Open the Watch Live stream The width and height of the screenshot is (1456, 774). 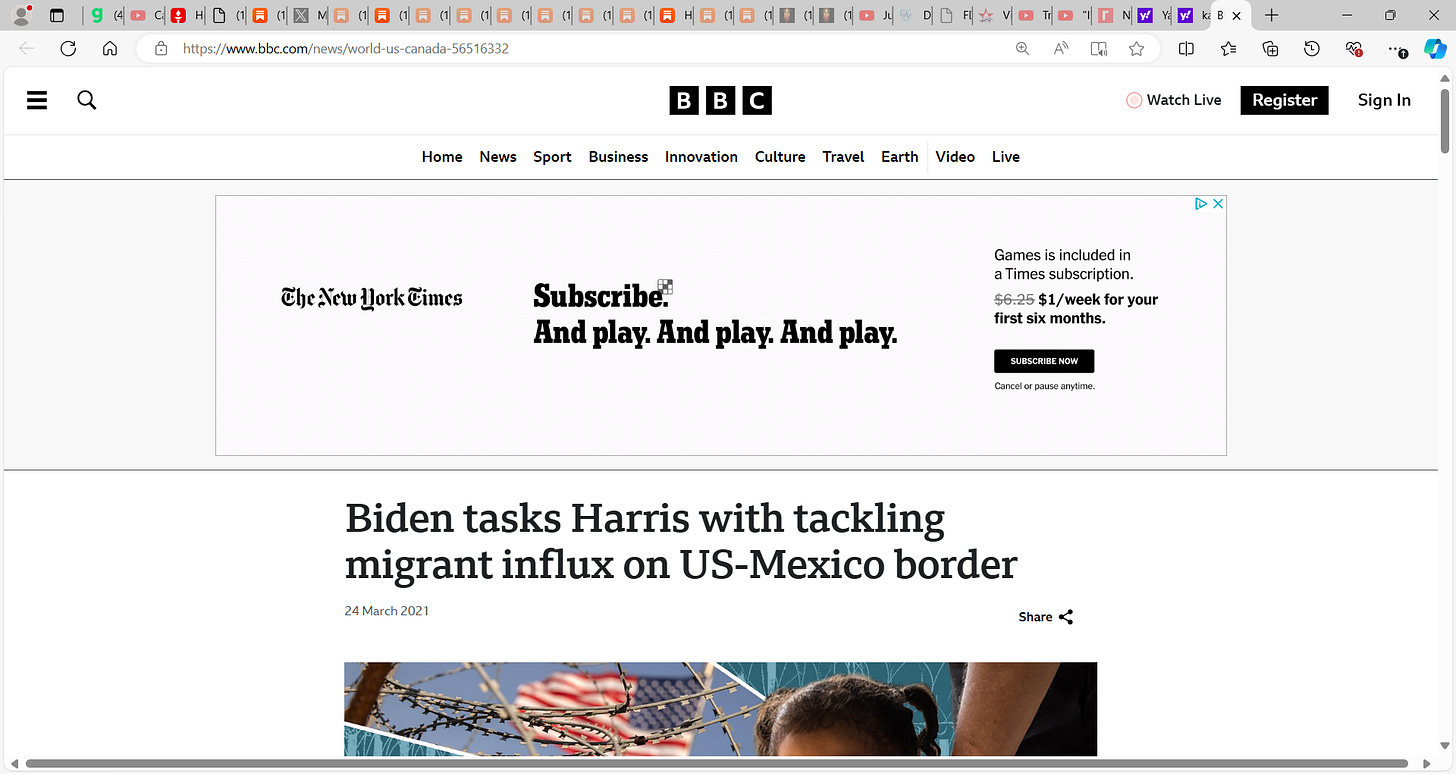point(1174,100)
